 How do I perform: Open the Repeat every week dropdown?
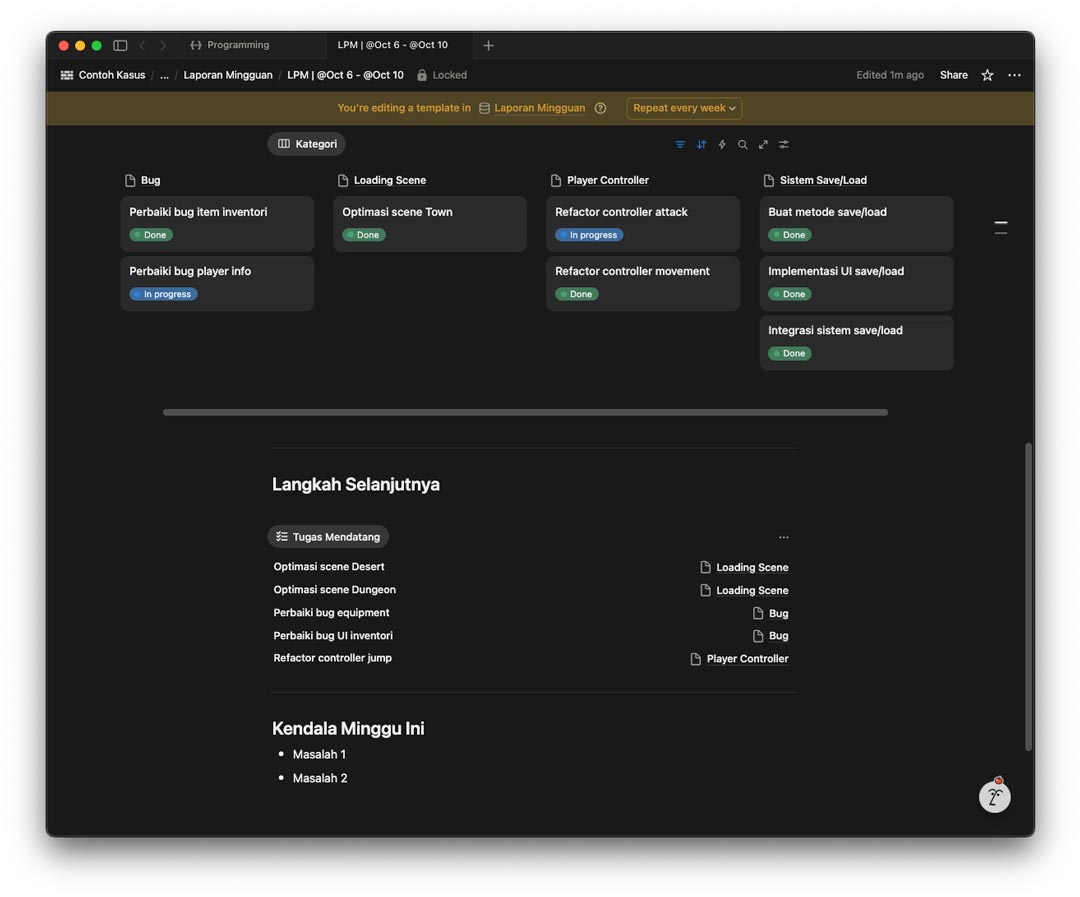click(x=684, y=108)
